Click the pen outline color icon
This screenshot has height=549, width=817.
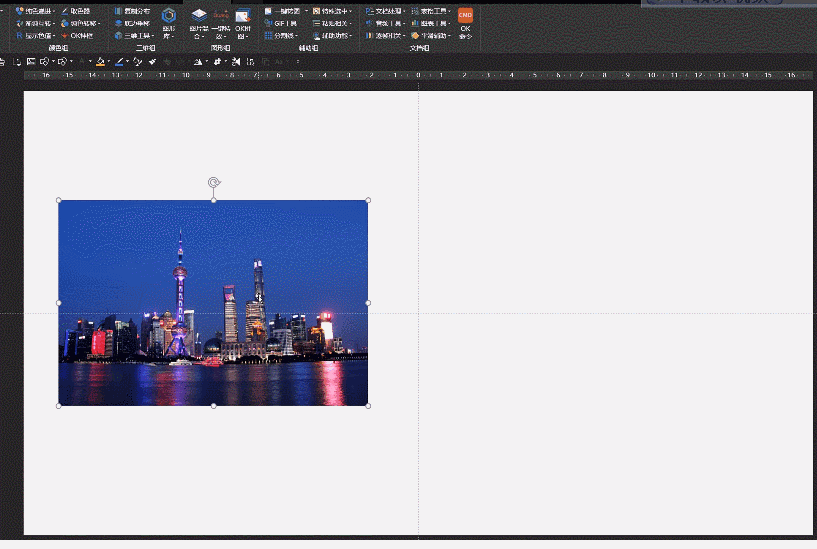119,62
